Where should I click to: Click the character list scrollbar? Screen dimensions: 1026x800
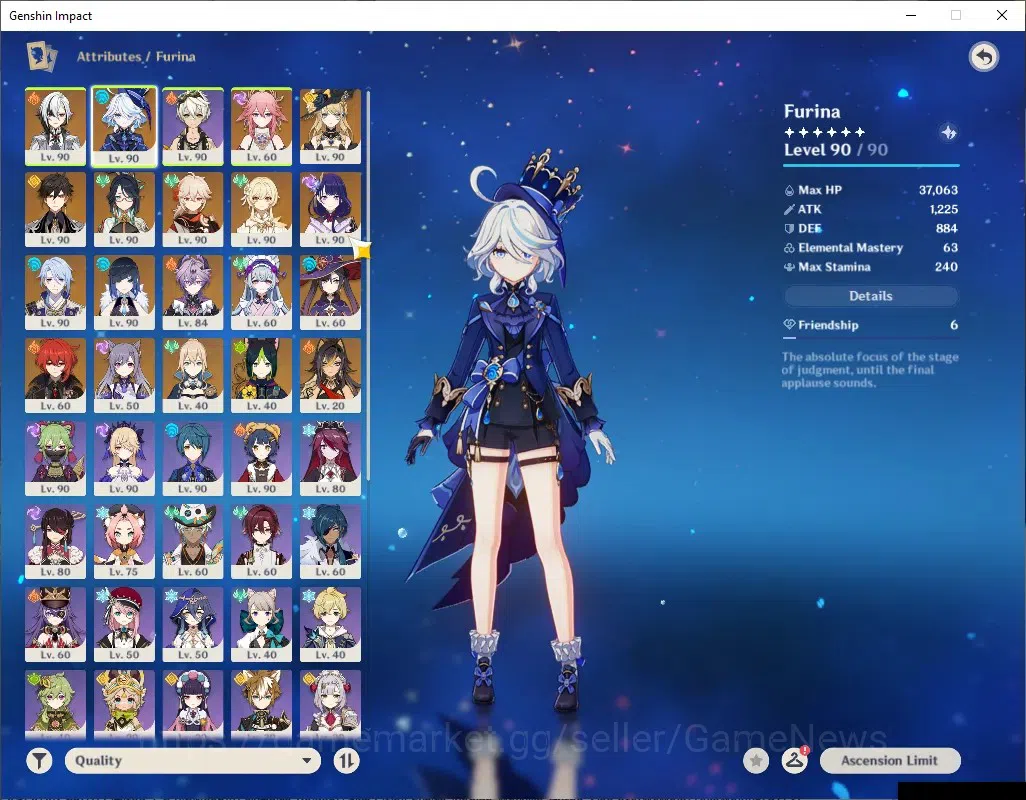(x=368, y=285)
